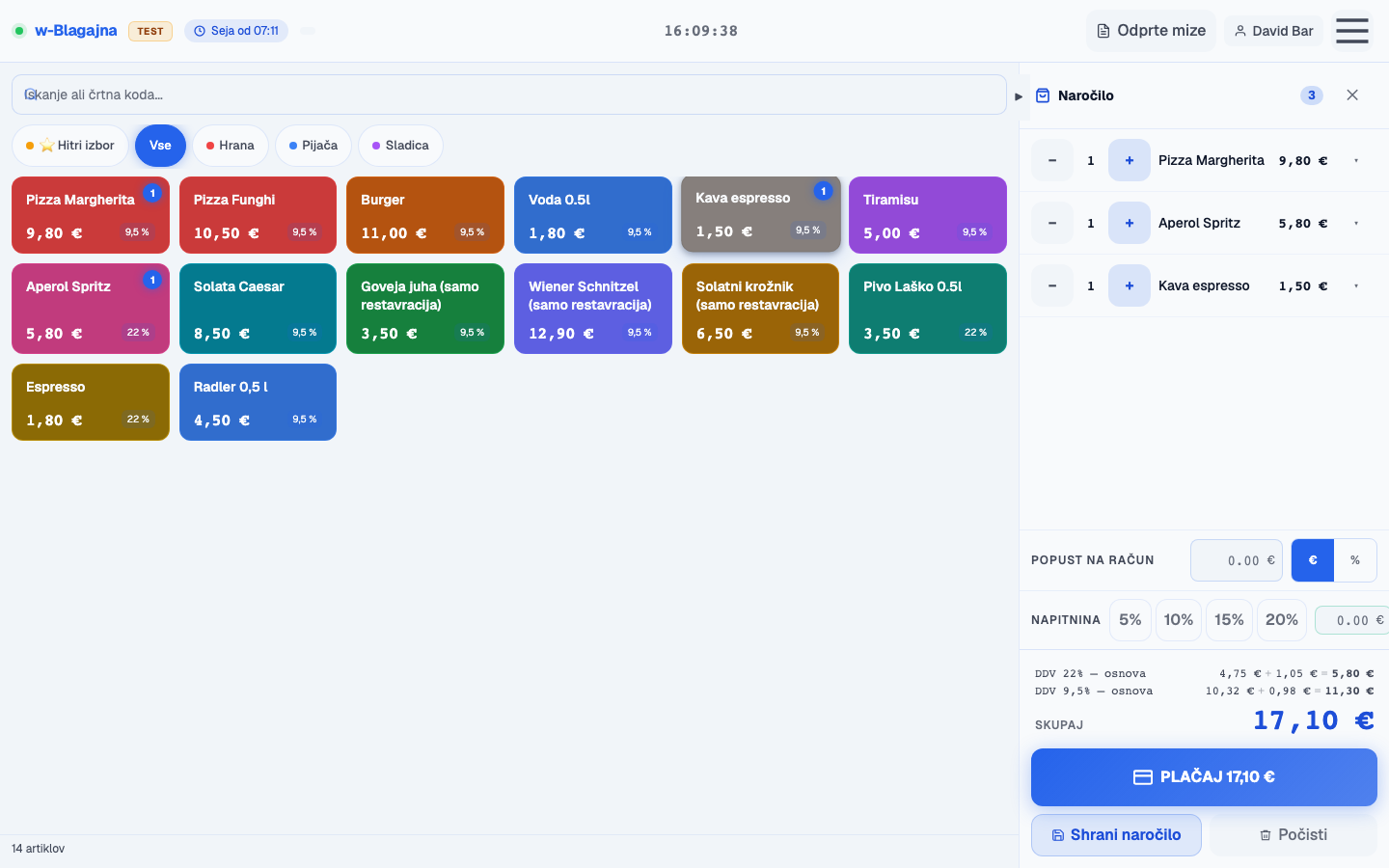Add Radler 0,5 l to the order
The width and height of the screenshot is (1389, 868).
(258, 402)
